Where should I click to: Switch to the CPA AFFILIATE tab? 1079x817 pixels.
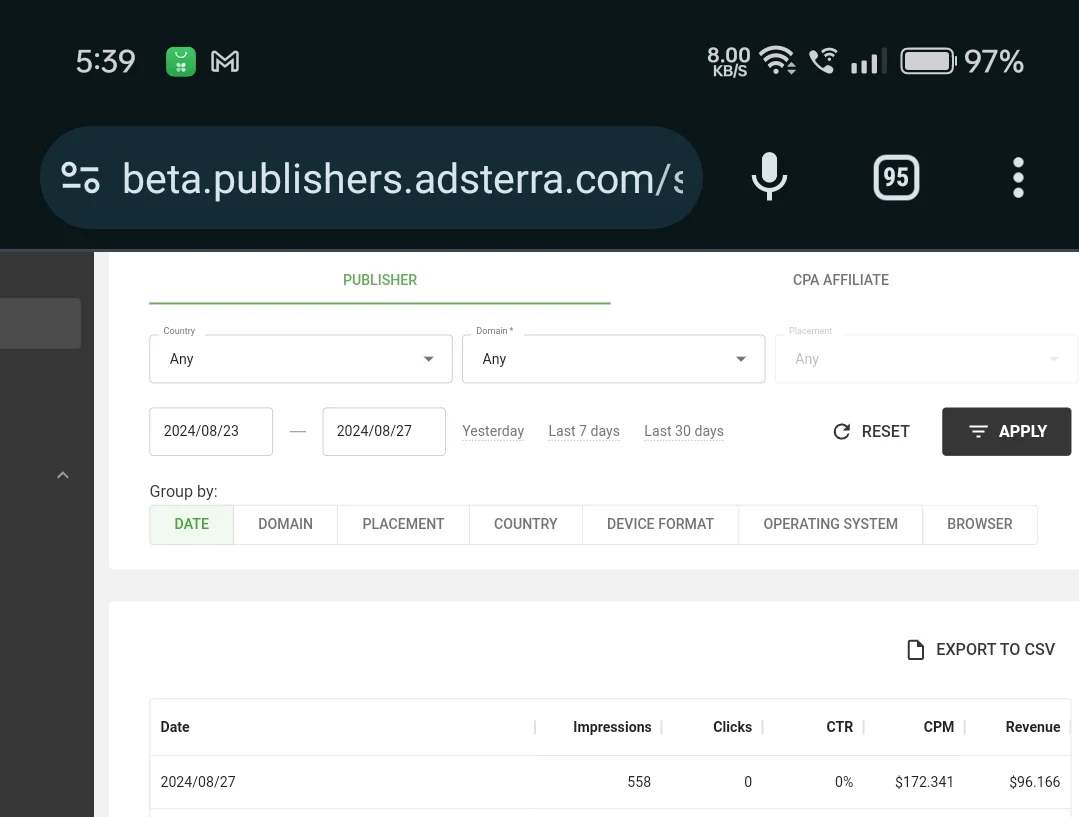[x=841, y=280]
